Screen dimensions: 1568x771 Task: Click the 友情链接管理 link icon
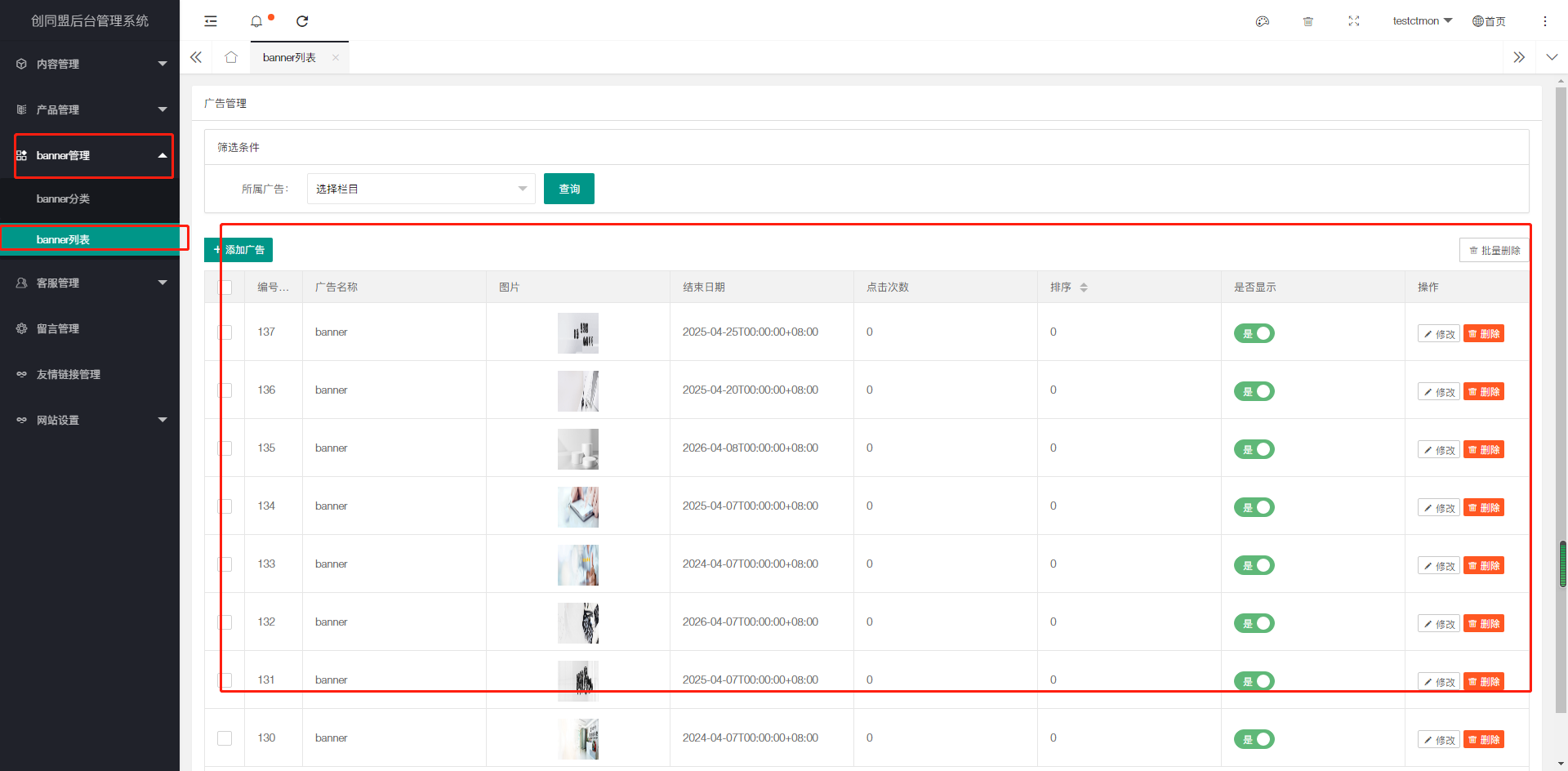coord(21,374)
